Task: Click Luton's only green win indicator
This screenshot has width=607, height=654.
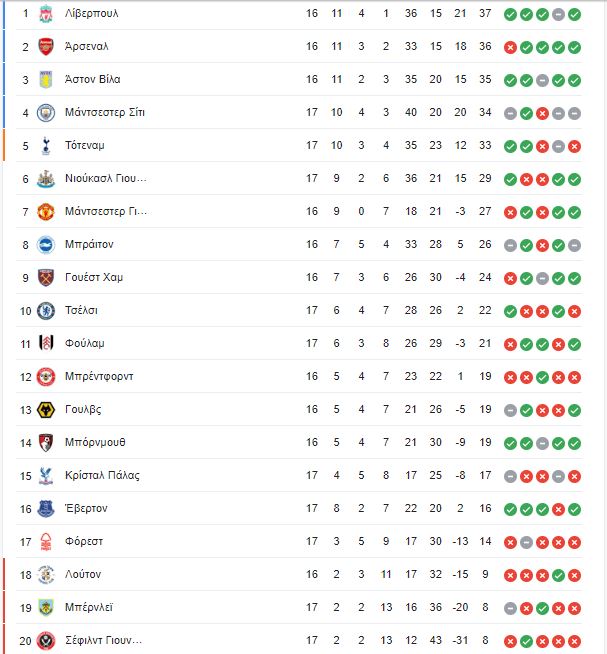Action: (x=558, y=576)
